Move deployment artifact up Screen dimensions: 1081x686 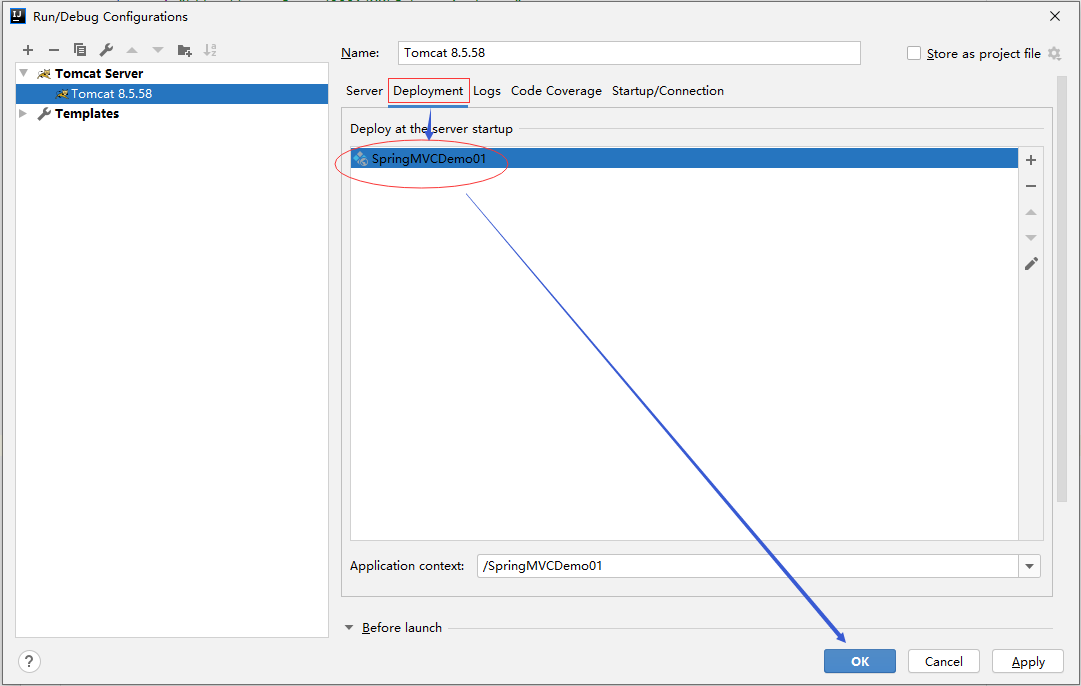tap(1031, 212)
